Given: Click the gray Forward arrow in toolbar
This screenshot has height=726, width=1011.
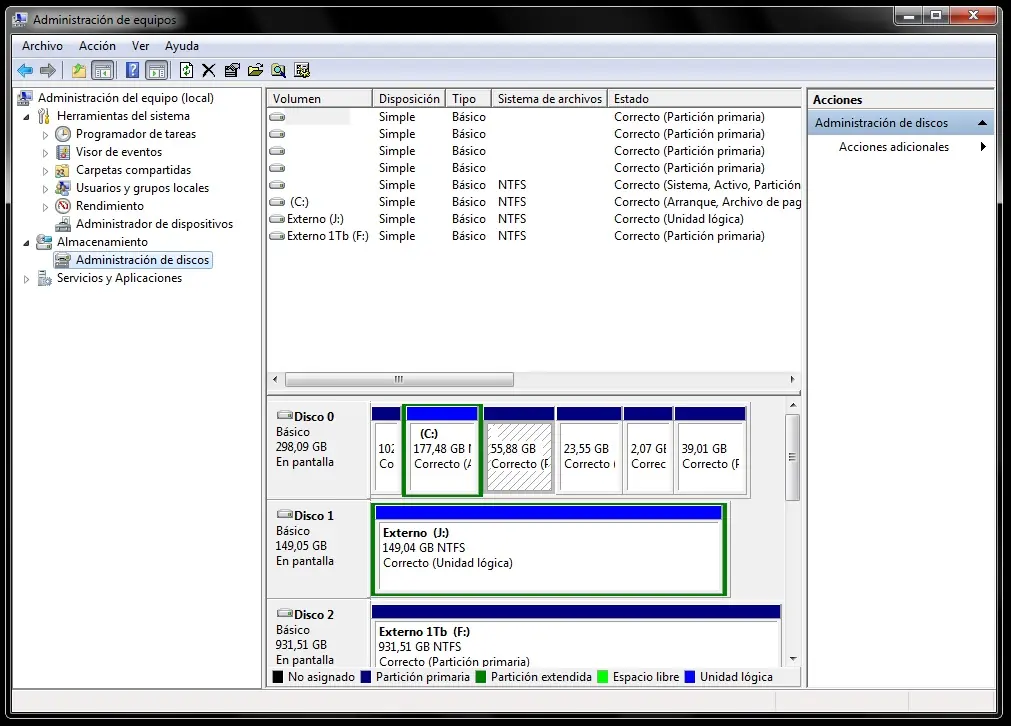Looking at the screenshot, I should pyautogui.click(x=48, y=70).
